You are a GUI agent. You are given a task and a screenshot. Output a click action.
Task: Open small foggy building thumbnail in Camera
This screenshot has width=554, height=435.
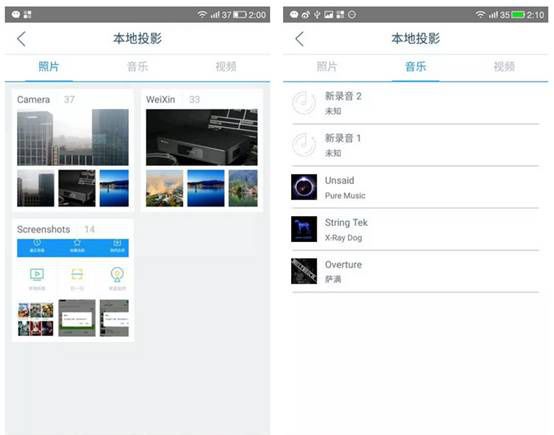(x=36, y=188)
